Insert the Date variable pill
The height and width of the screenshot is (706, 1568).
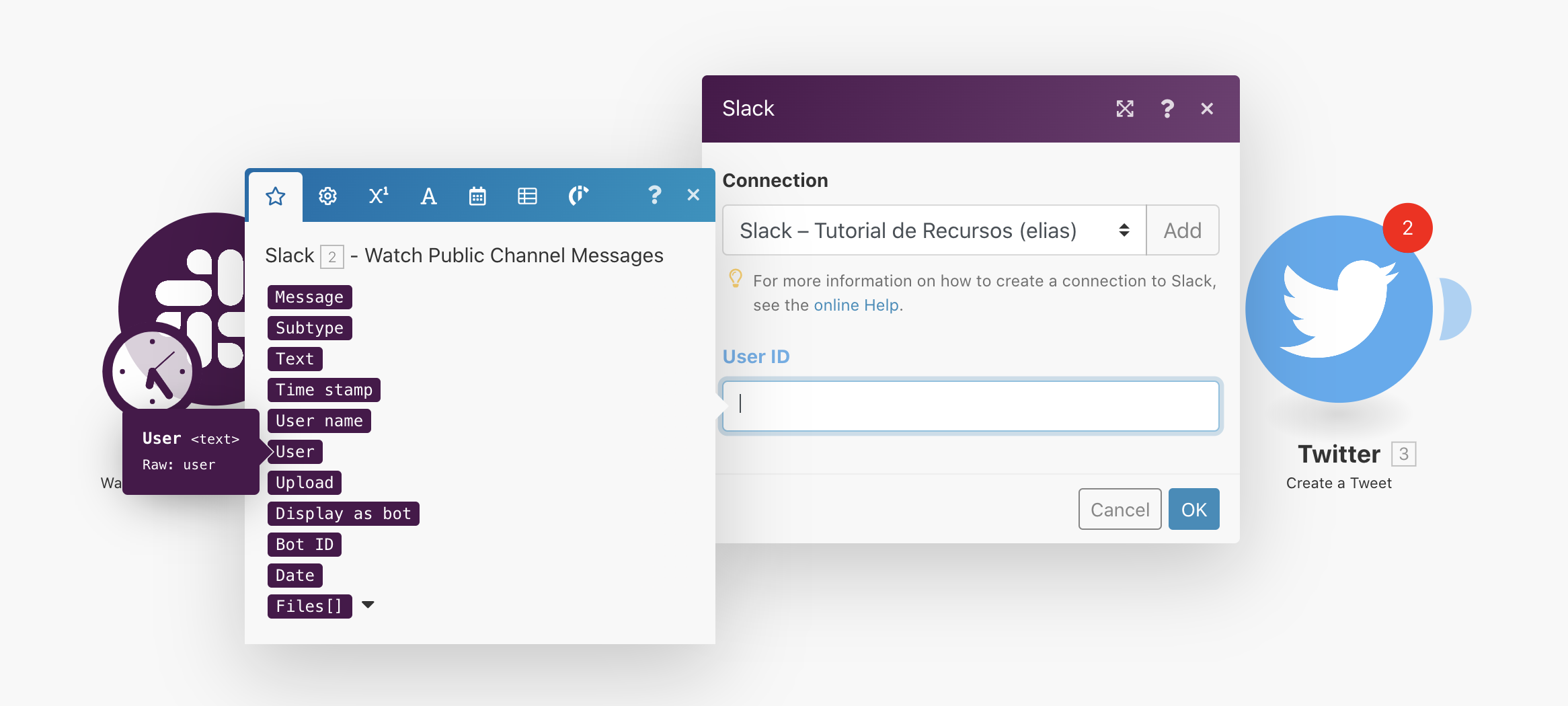tap(295, 576)
